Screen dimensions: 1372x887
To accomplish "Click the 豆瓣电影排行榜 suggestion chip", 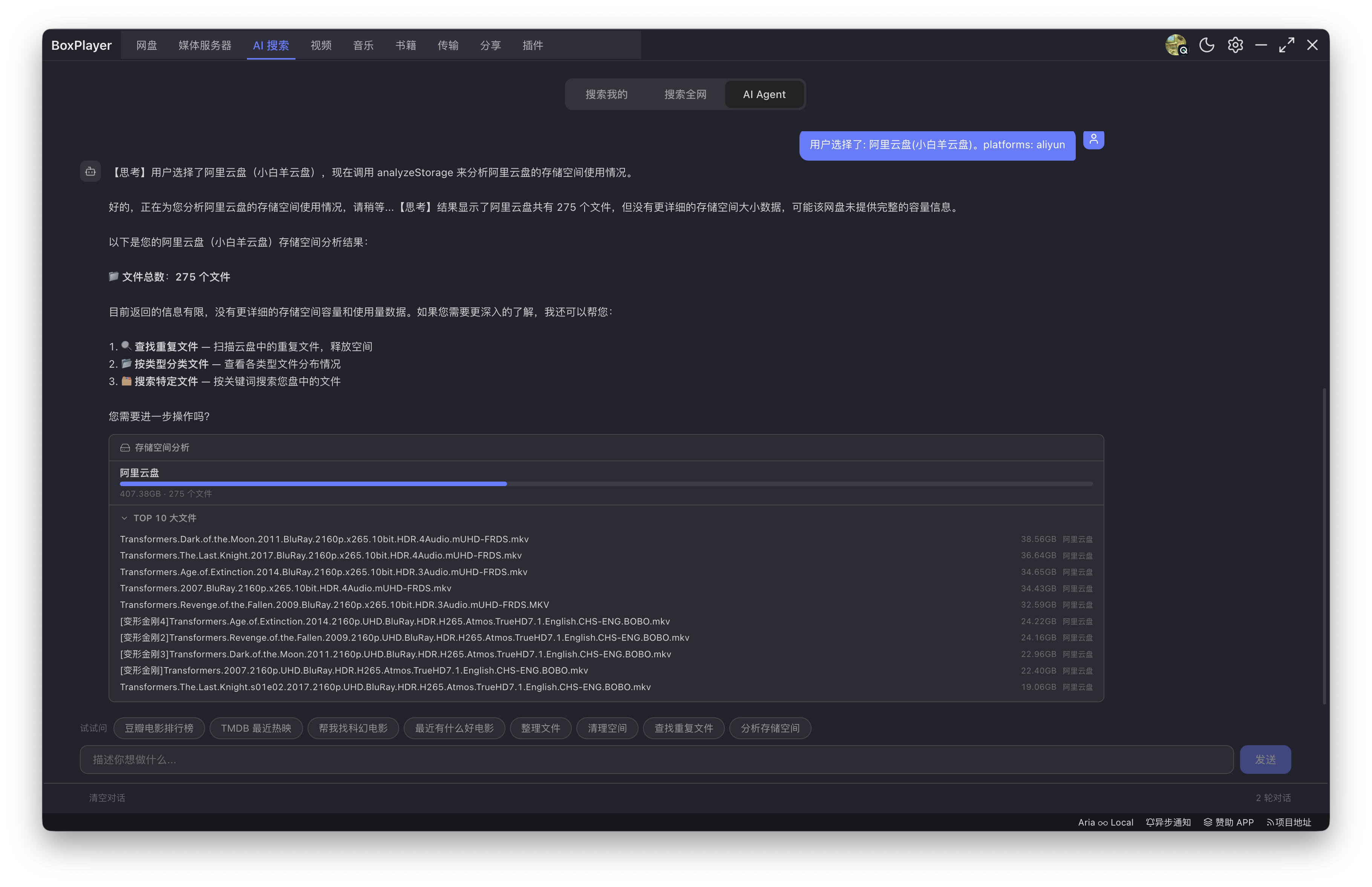I will pyautogui.click(x=159, y=728).
